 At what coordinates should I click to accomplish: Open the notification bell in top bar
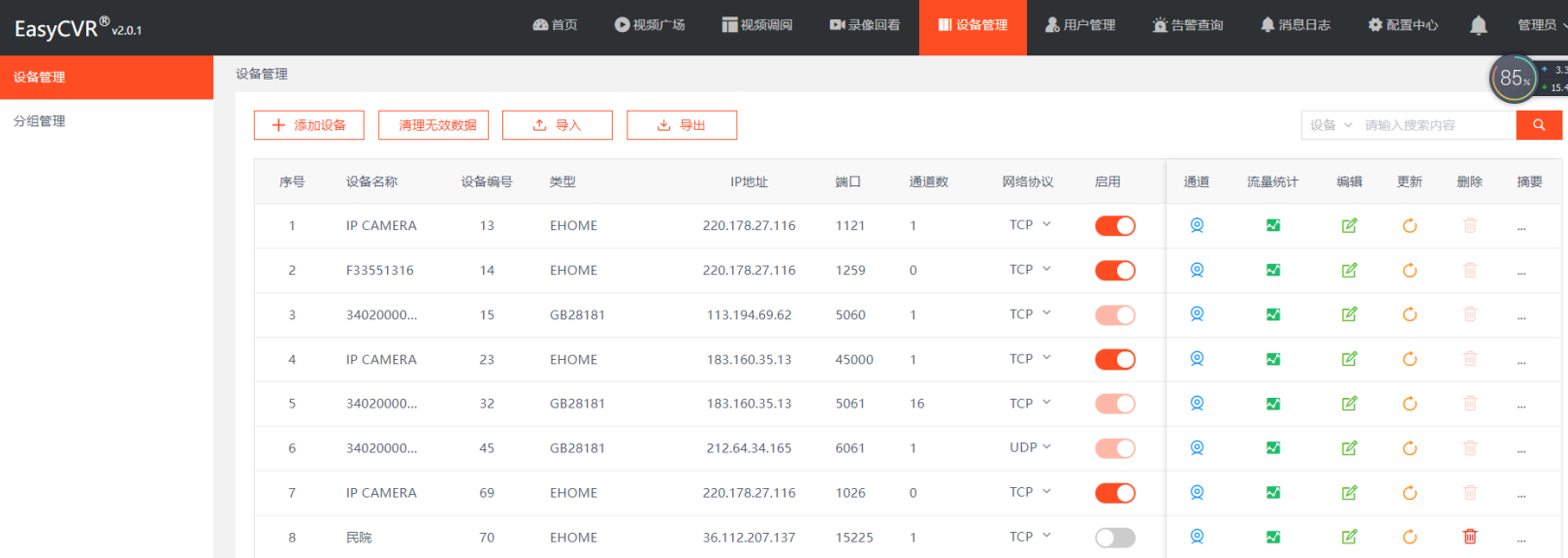1478,26
